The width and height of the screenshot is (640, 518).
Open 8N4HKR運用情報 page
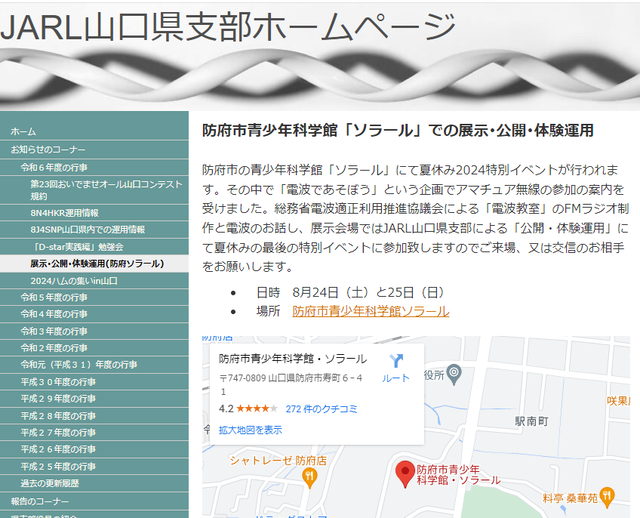point(94,213)
